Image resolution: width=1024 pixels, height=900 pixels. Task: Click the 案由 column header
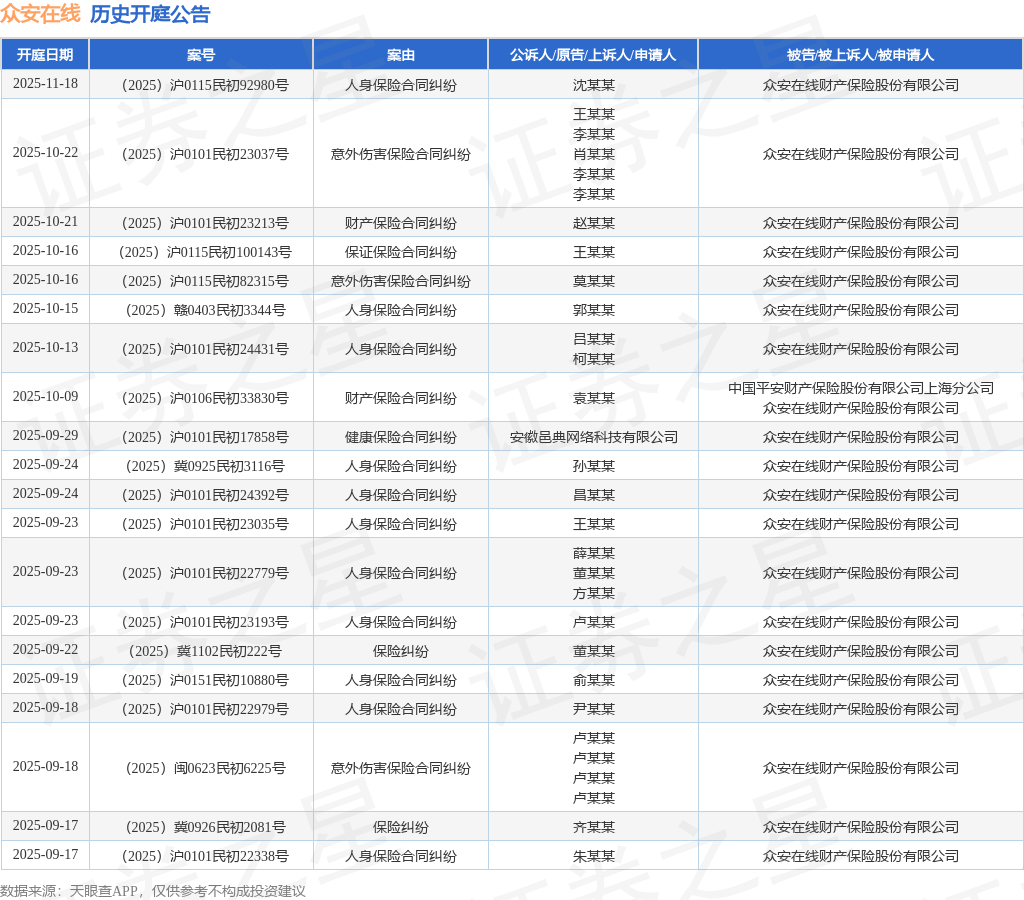tap(401, 55)
